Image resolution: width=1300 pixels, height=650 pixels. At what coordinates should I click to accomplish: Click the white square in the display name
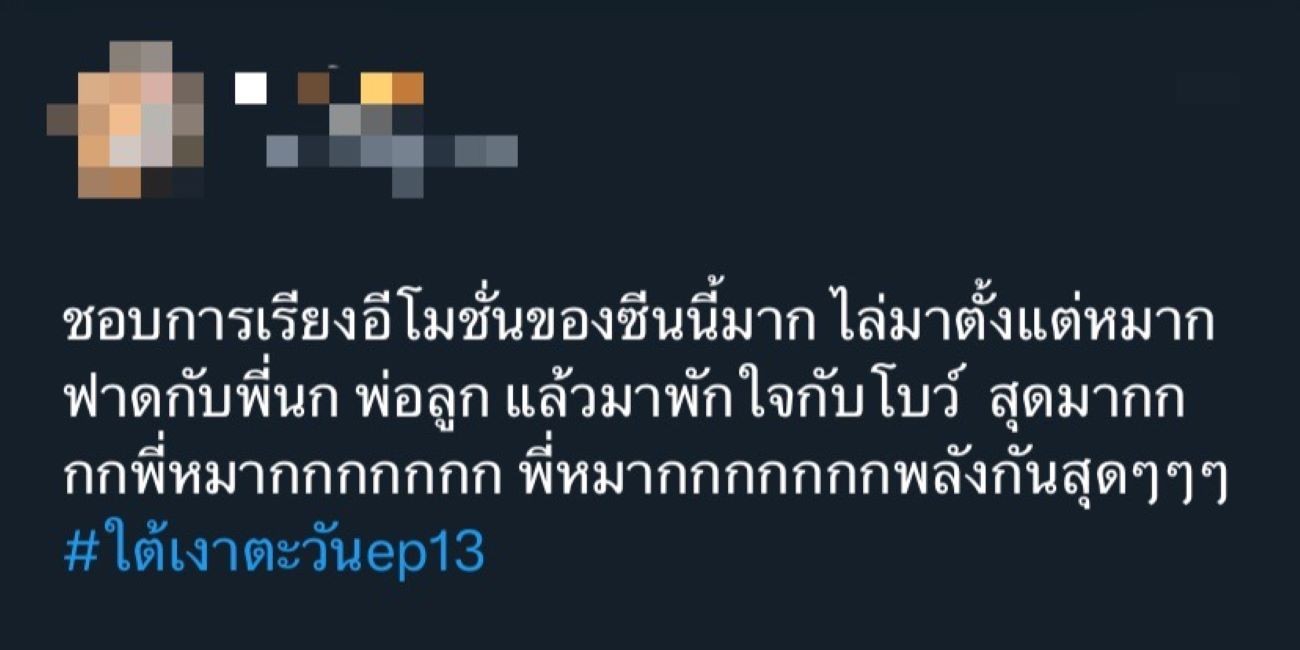coord(250,89)
